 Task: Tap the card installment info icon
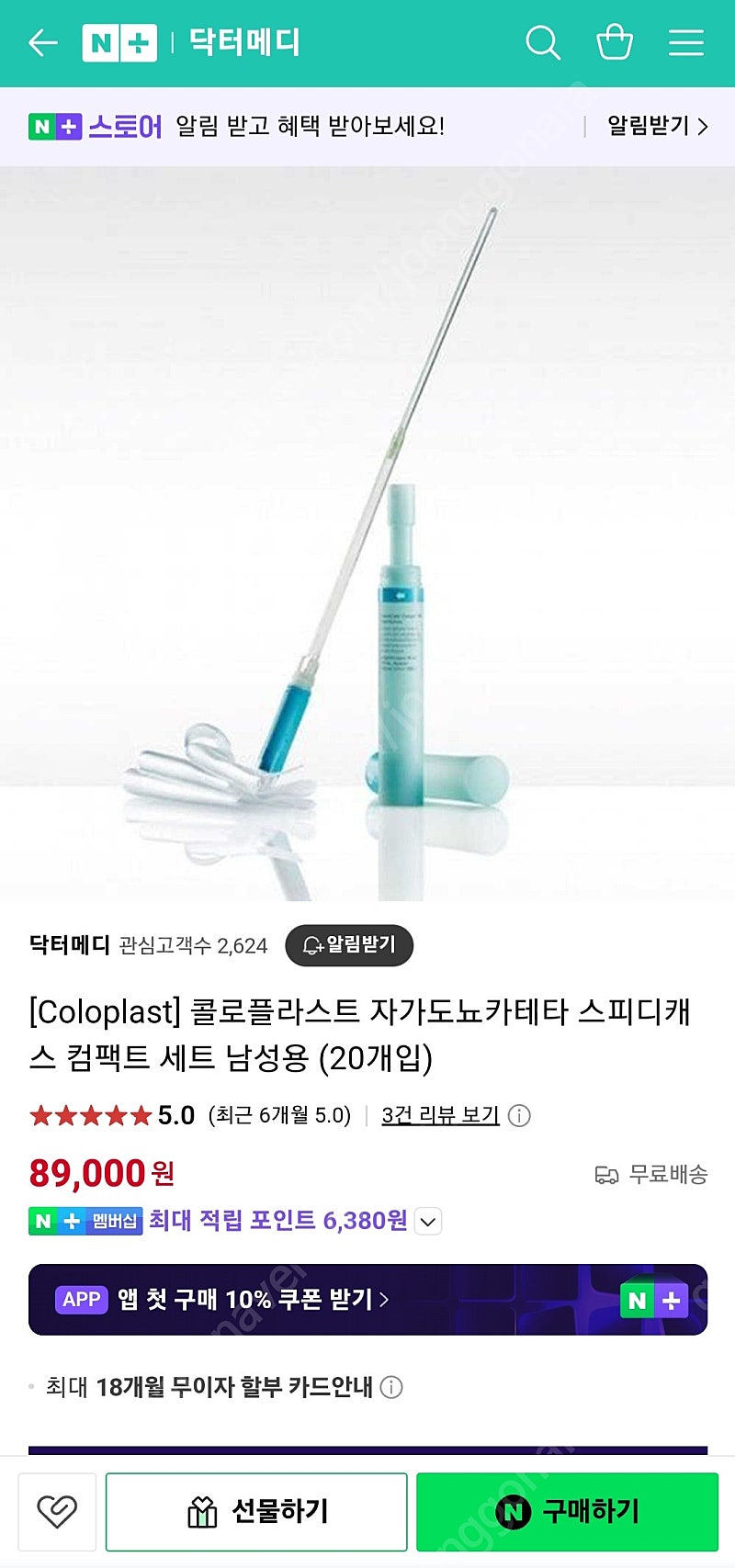(x=391, y=1387)
